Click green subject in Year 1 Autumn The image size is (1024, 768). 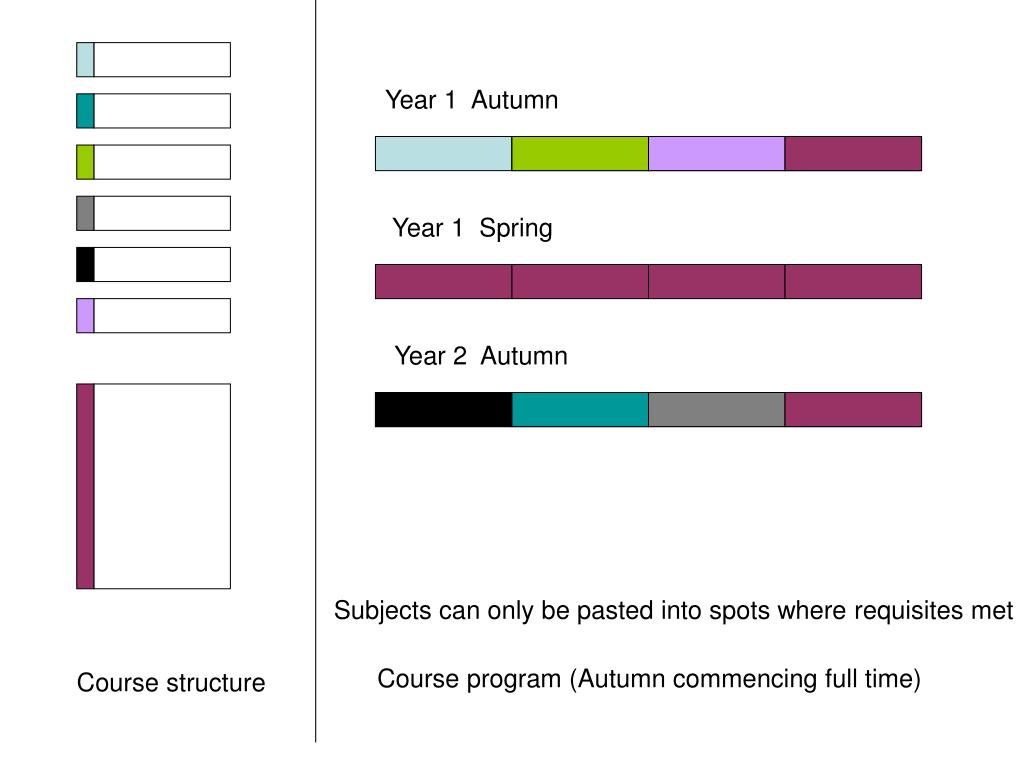(x=580, y=153)
